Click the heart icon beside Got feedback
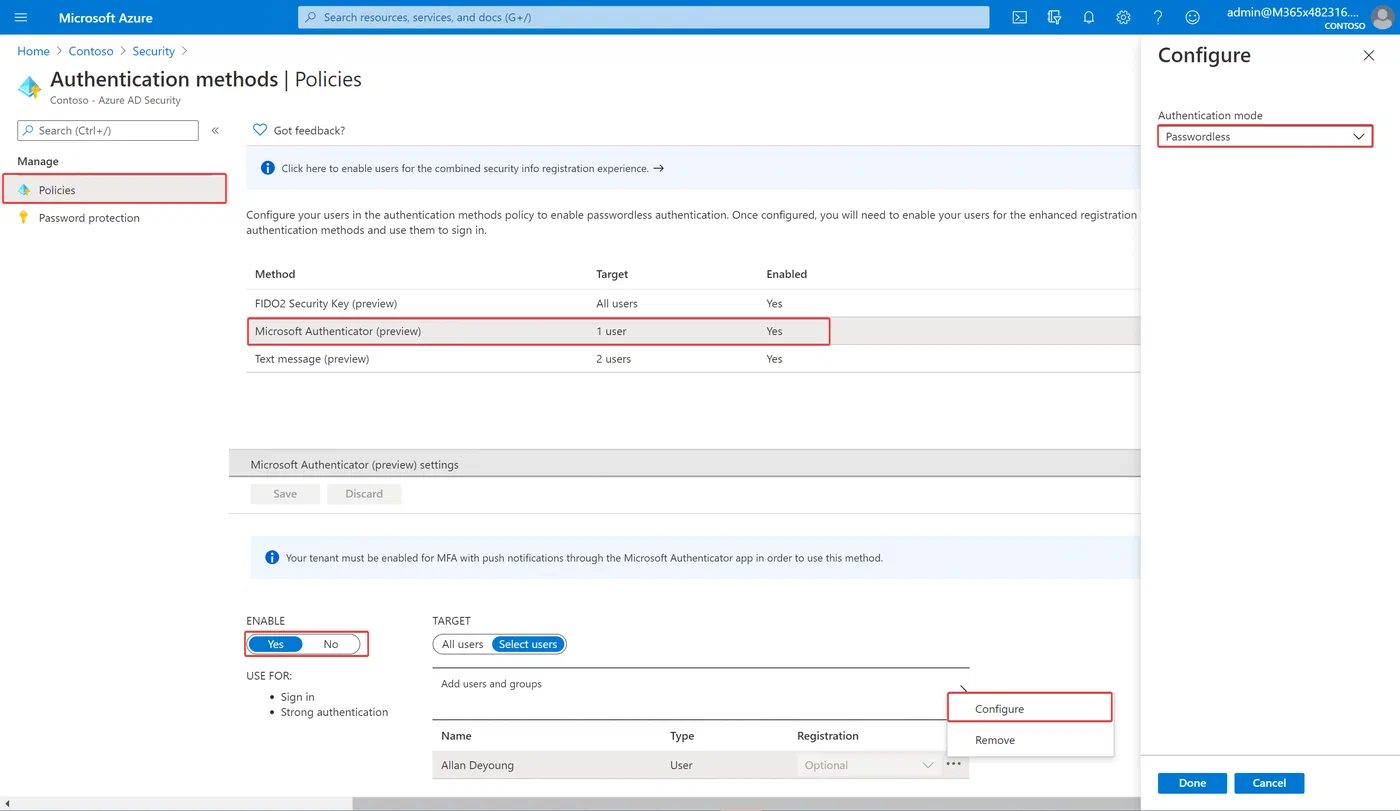 click(x=260, y=130)
